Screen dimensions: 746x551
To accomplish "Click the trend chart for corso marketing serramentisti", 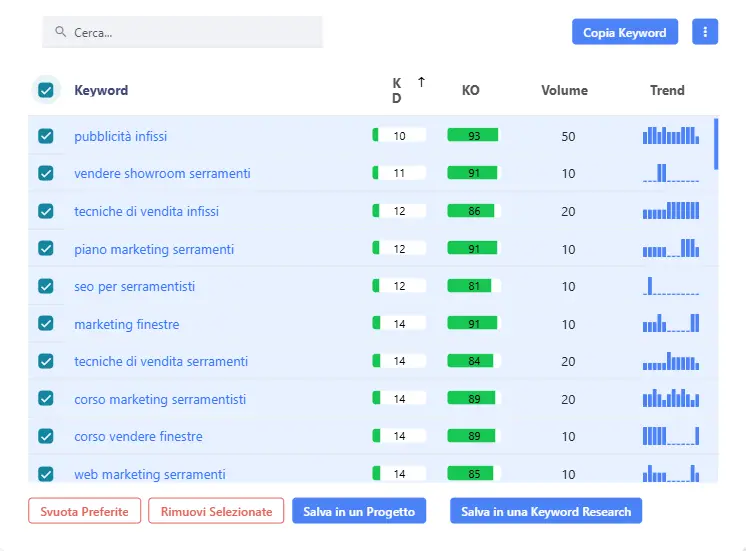I will [x=671, y=398].
